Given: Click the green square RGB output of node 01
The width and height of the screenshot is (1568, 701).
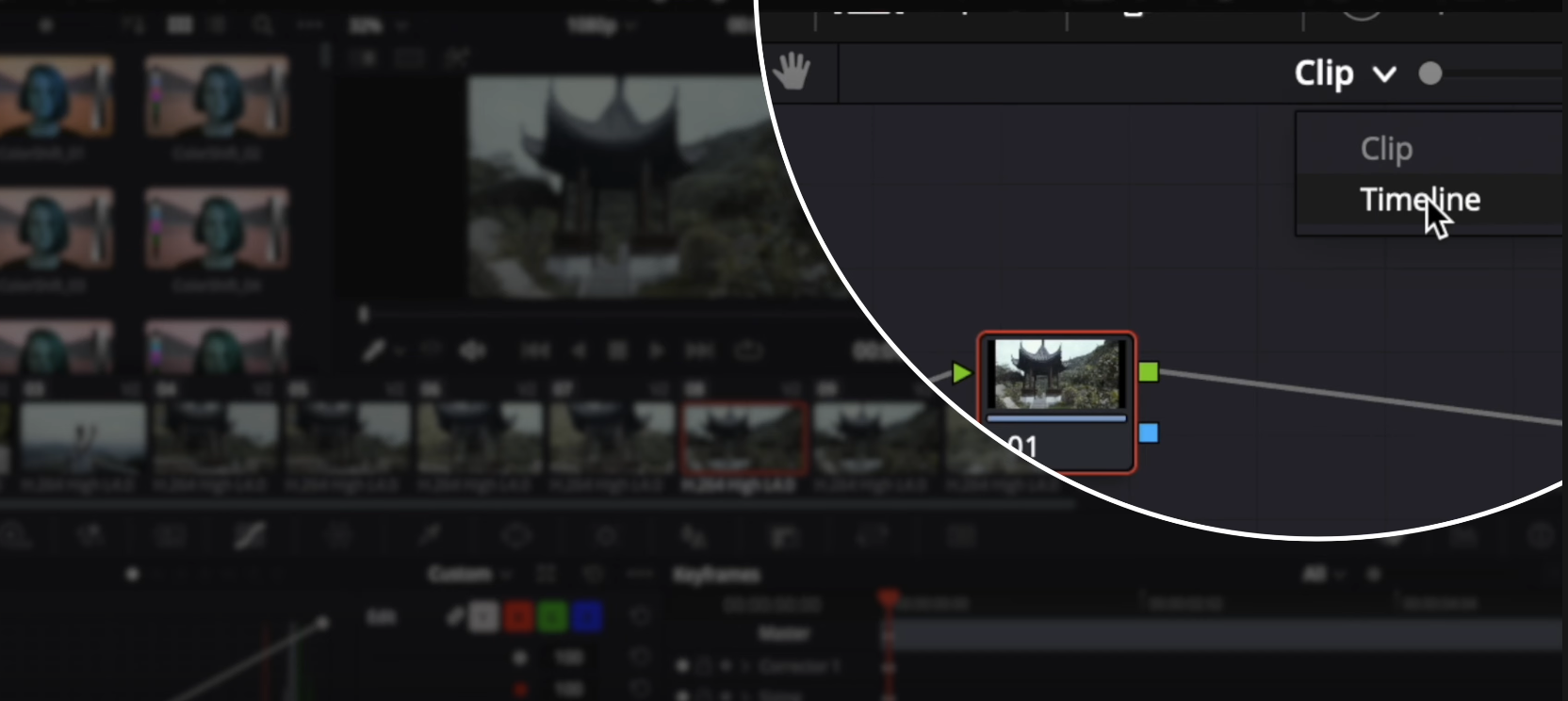Looking at the screenshot, I should [1148, 372].
